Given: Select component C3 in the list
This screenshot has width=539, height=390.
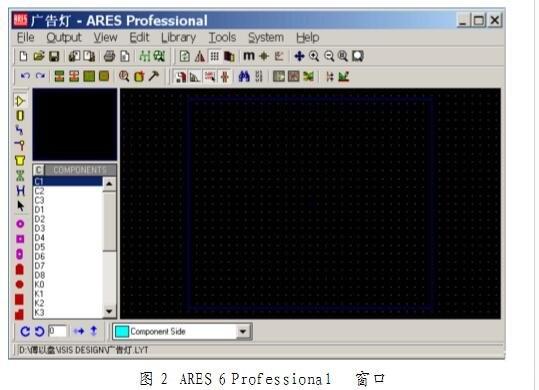Looking at the screenshot, I should point(67,200).
